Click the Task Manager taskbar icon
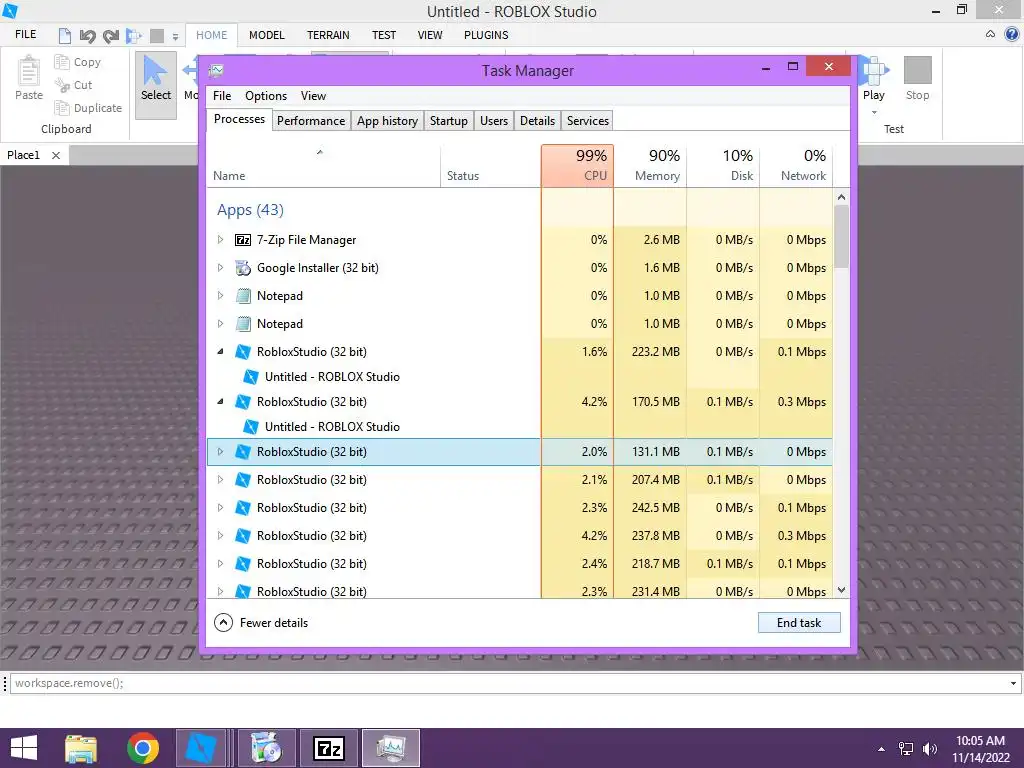 point(391,748)
